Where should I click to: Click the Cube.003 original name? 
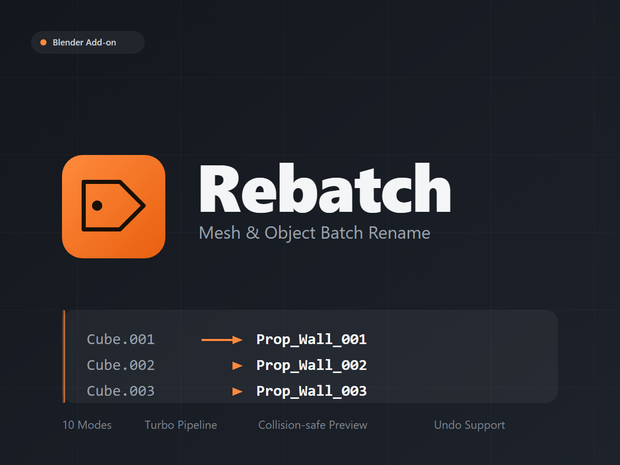coord(121,391)
